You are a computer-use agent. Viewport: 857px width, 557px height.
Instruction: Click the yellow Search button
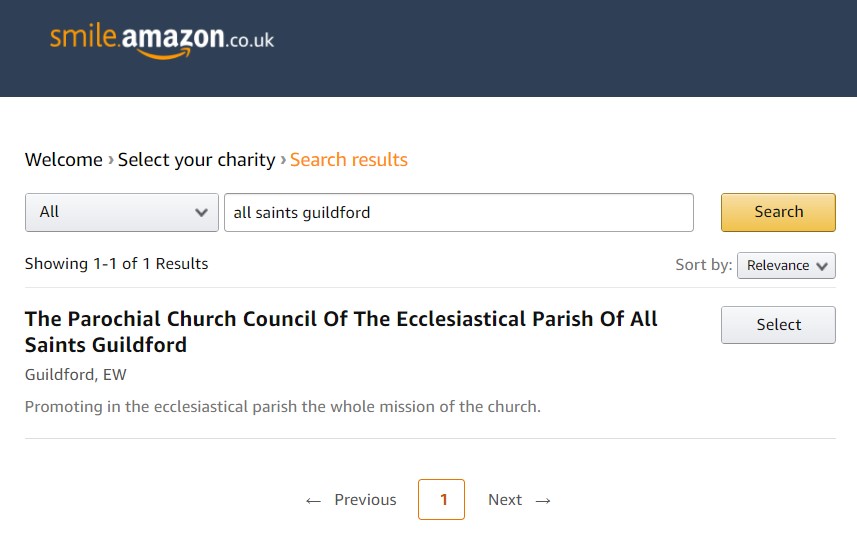pos(778,212)
